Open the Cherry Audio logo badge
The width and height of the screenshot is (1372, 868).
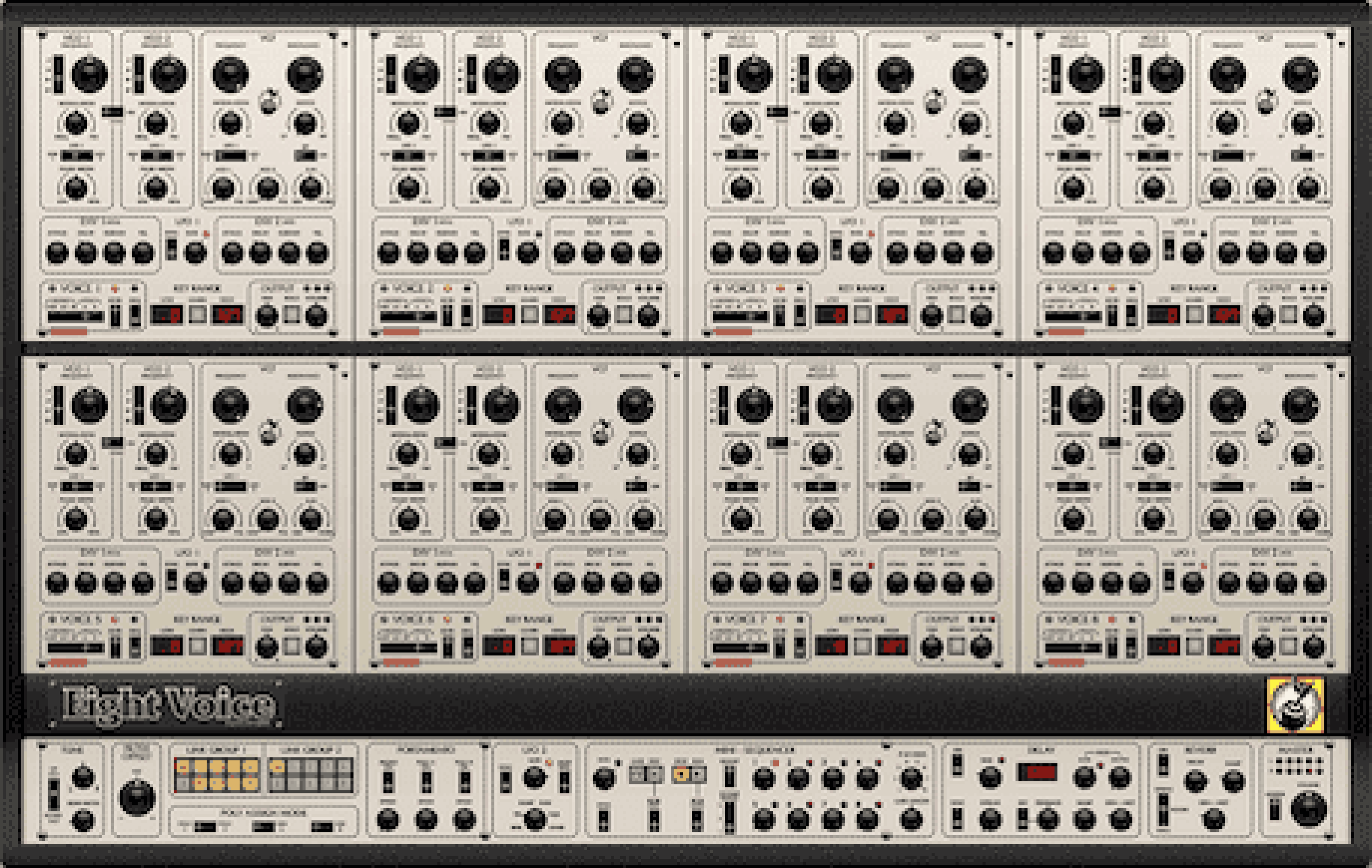(1295, 704)
